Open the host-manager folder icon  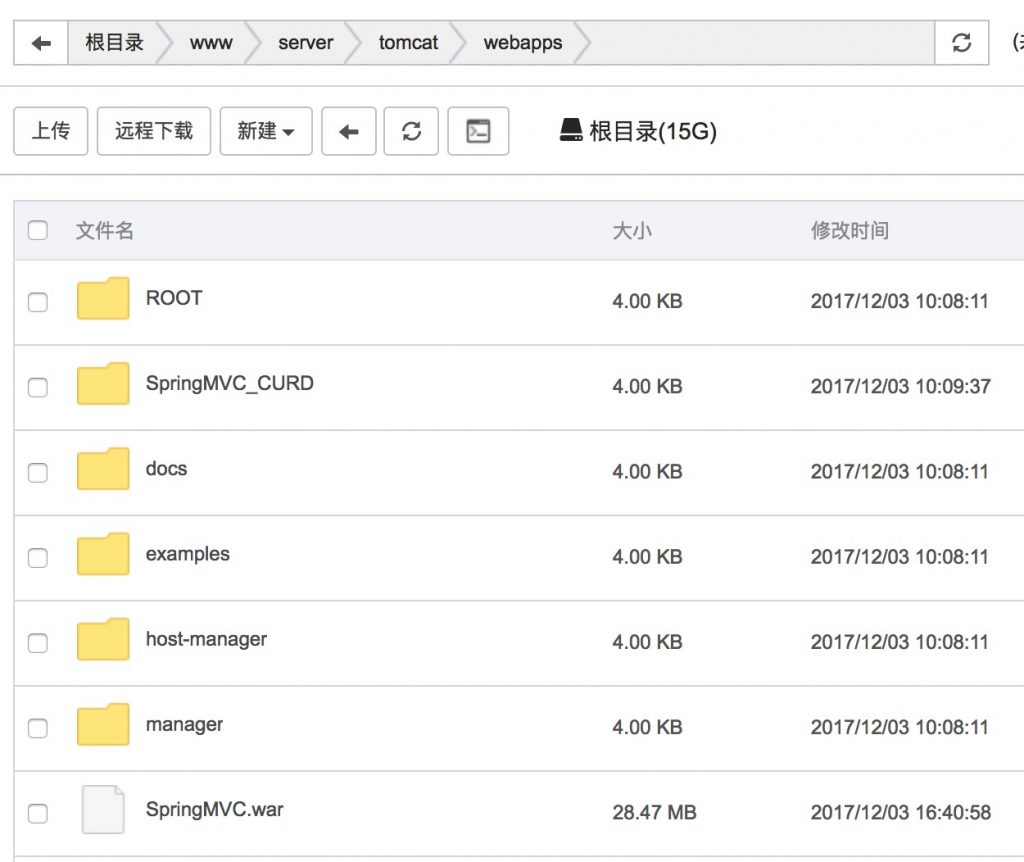(103, 640)
